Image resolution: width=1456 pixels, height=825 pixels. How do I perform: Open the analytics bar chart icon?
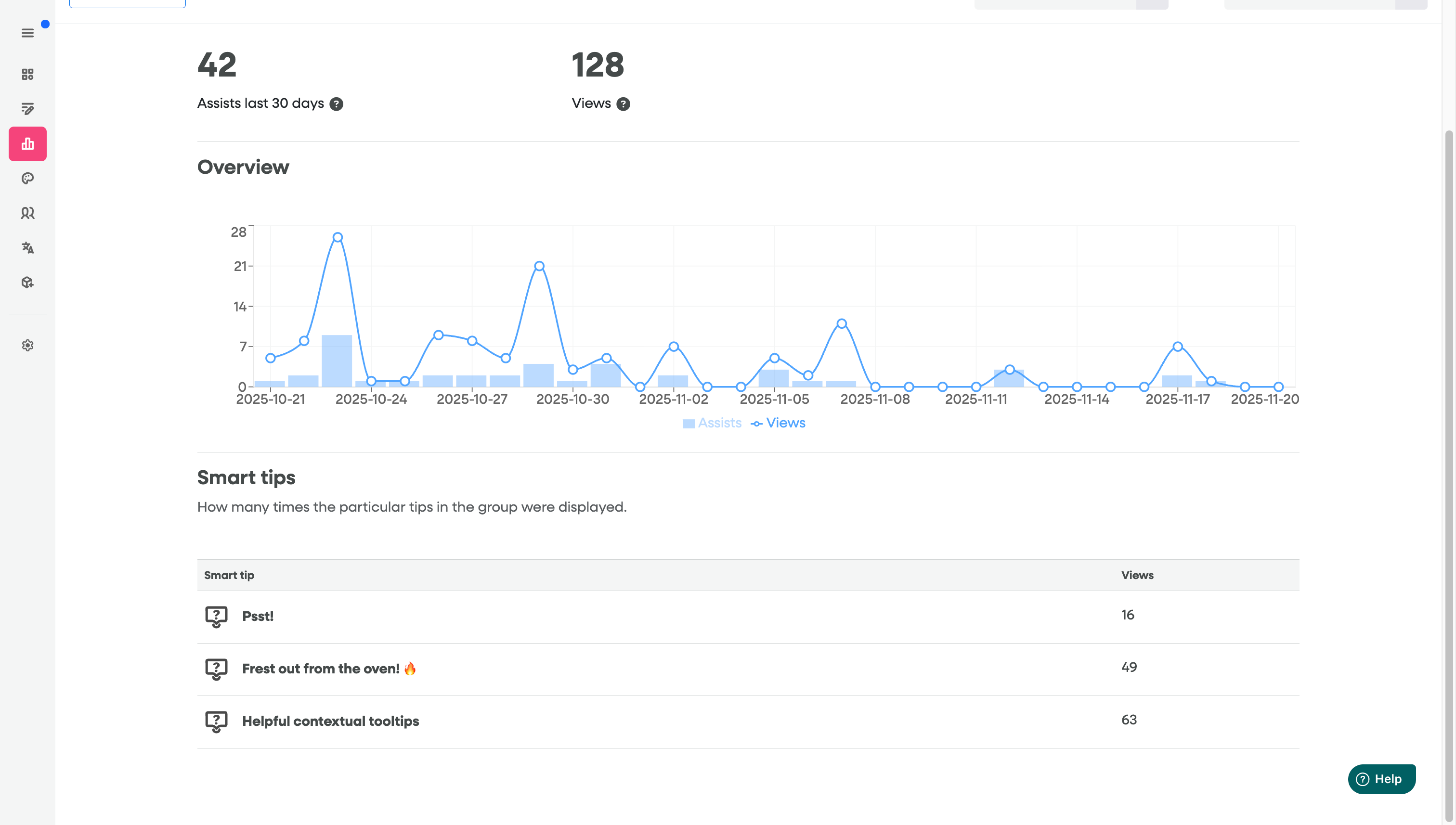pos(27,144)
